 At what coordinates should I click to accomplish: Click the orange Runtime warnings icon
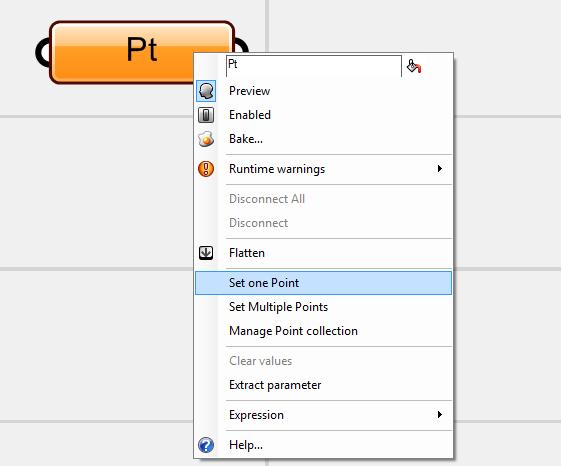(206, 169)
